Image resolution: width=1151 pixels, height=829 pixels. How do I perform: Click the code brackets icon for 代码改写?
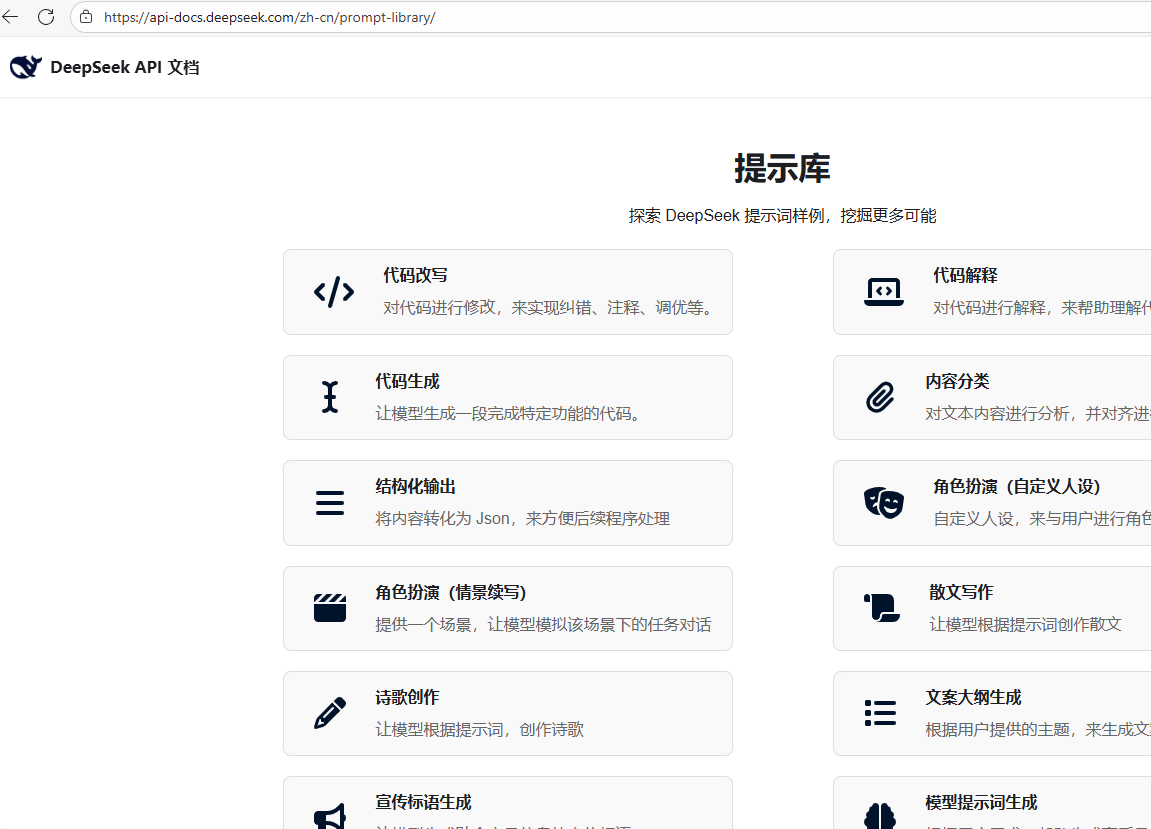[x=334, y=292]
